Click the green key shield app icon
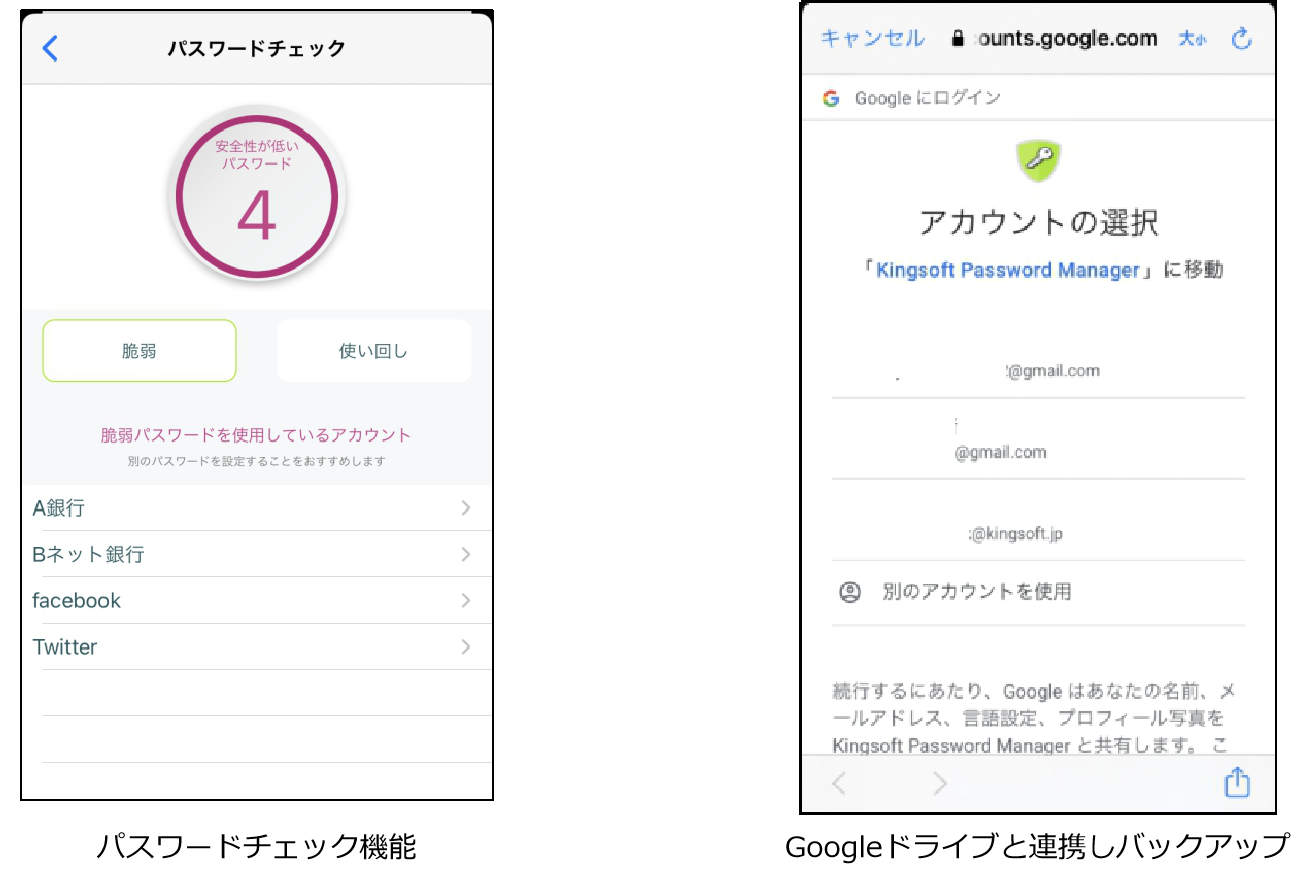This screenshot has width=1310, height=875. point(1038,160)
